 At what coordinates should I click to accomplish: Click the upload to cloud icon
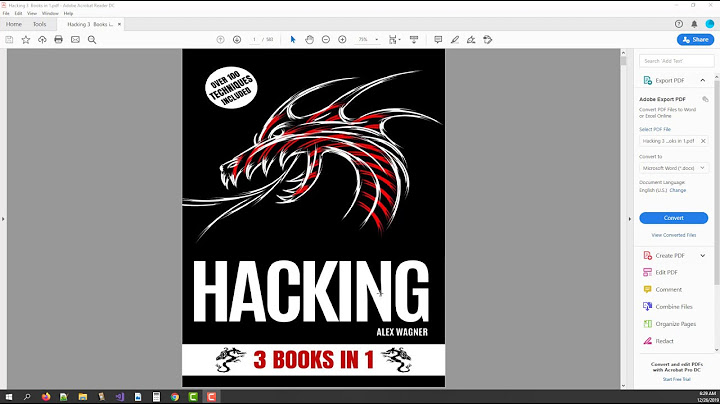click(42, 40)
